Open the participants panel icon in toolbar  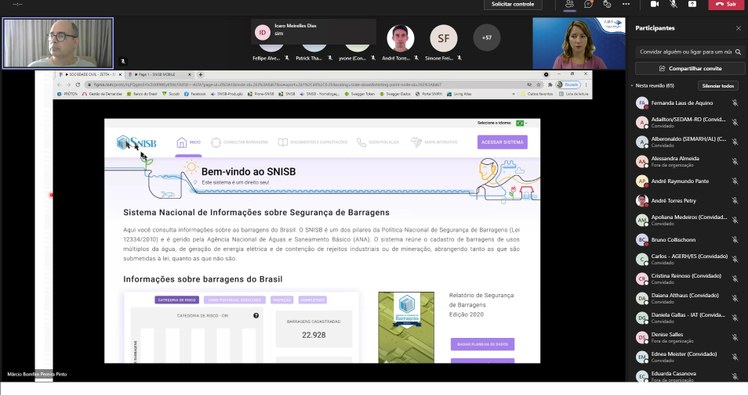(x=570, y=4)
